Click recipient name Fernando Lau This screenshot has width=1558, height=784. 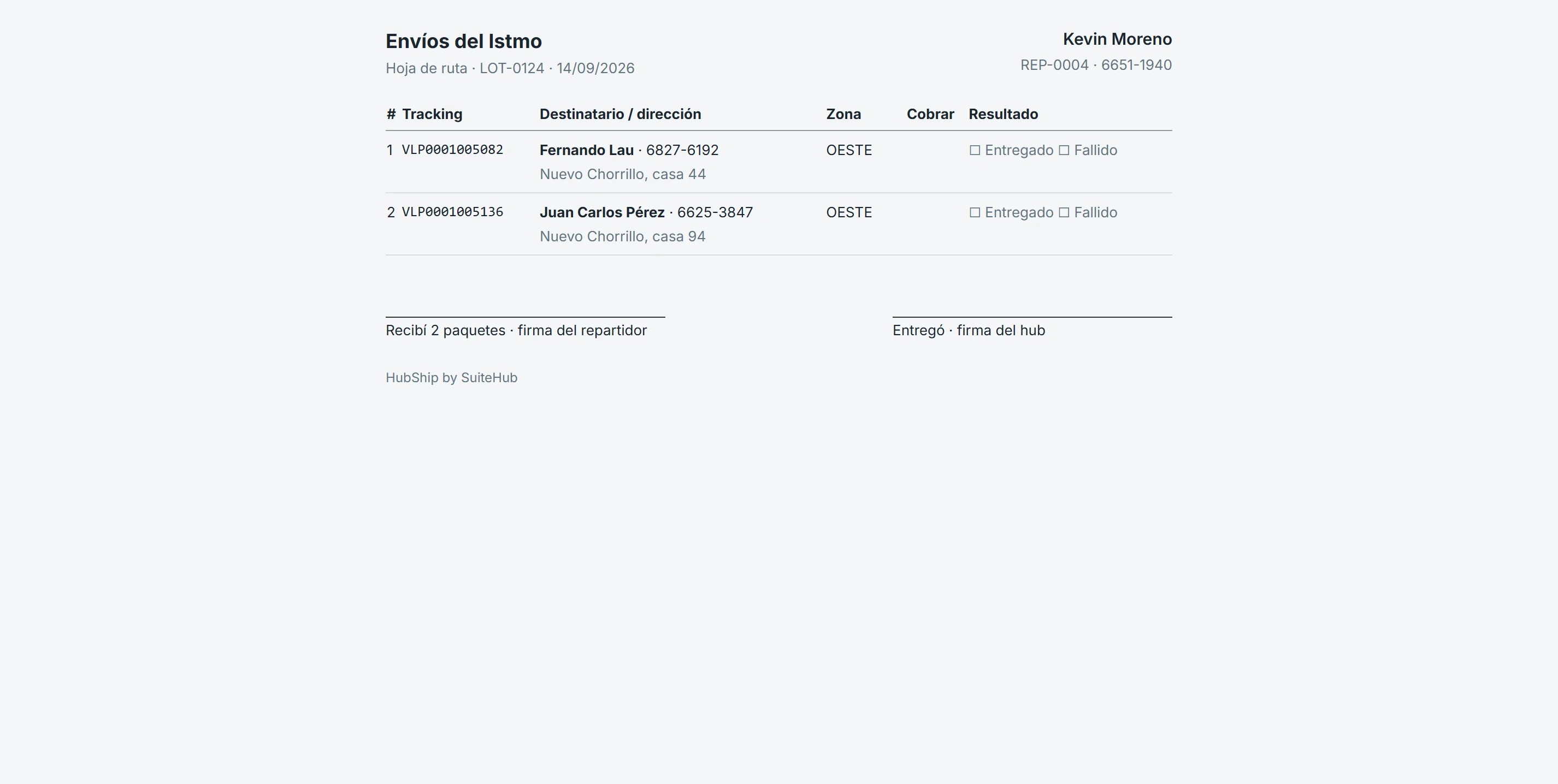(587, 150)
